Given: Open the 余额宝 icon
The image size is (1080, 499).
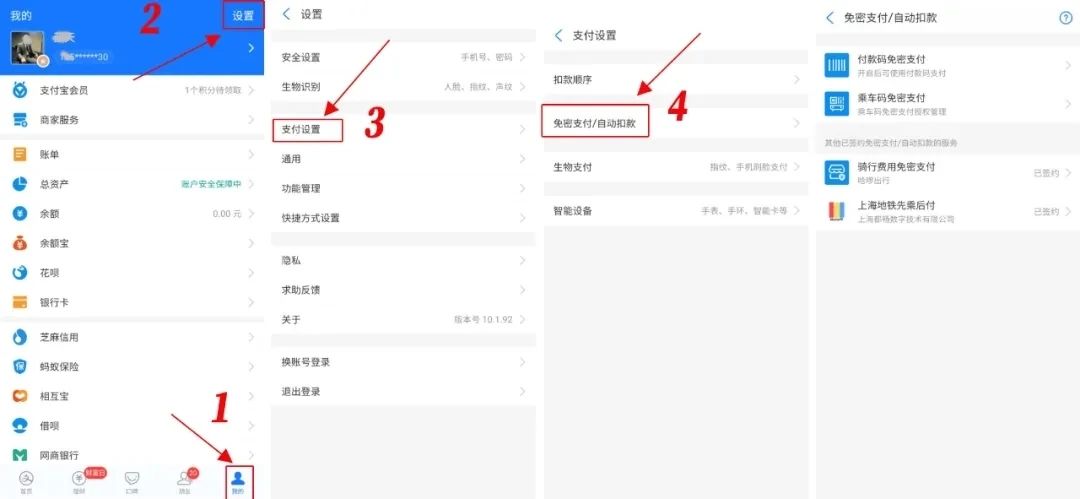Looking at the screenshot, I should click(20, 243).
